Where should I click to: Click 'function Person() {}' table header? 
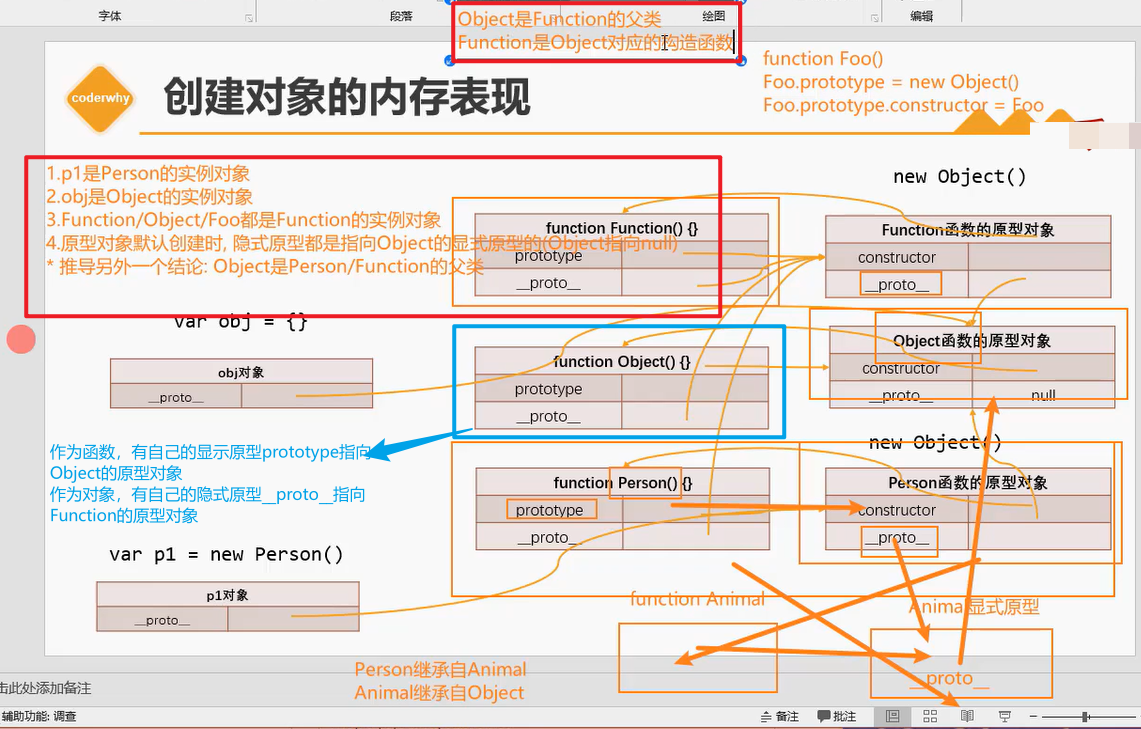coord(622,482)
